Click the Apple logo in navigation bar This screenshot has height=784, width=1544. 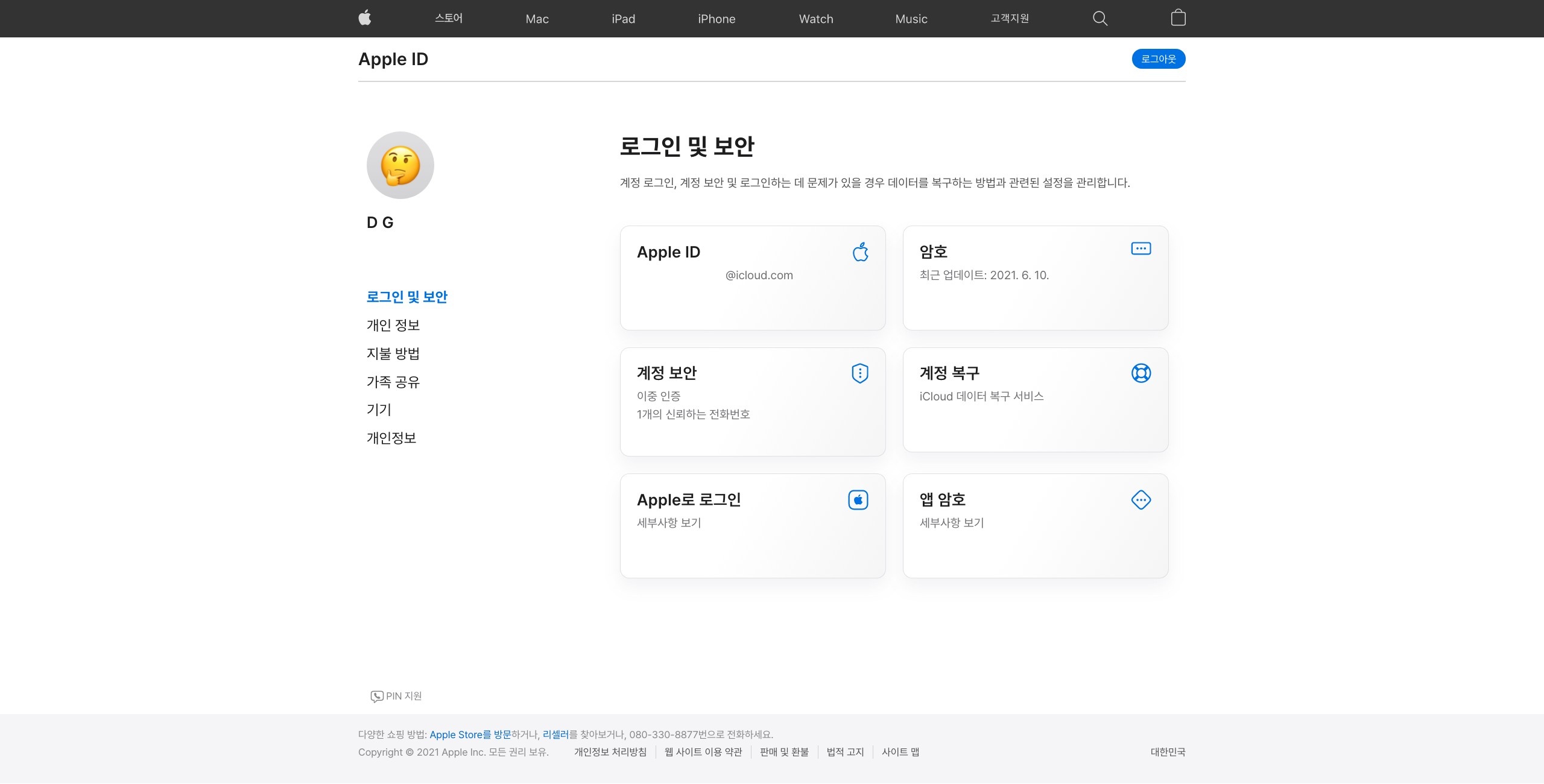365,18
